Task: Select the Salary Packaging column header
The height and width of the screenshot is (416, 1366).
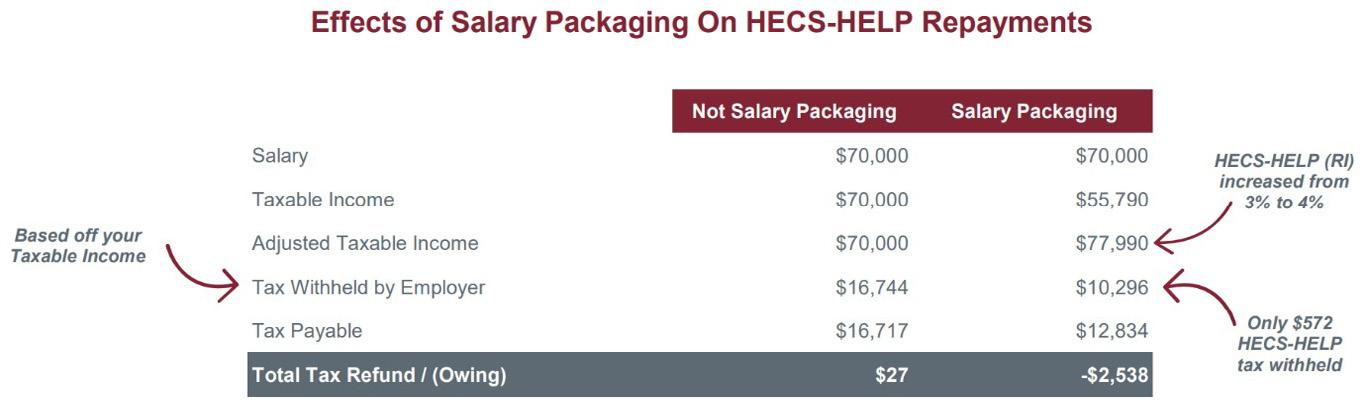Action: pos(1034,111)
